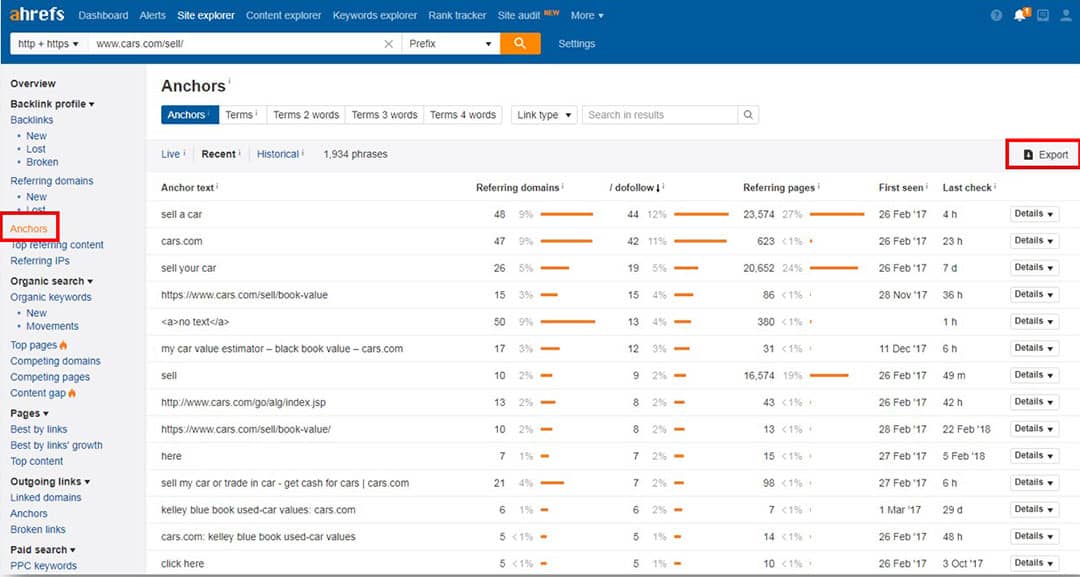
Task: Open the http + https protocol dropdown
Action: [48, 44]
